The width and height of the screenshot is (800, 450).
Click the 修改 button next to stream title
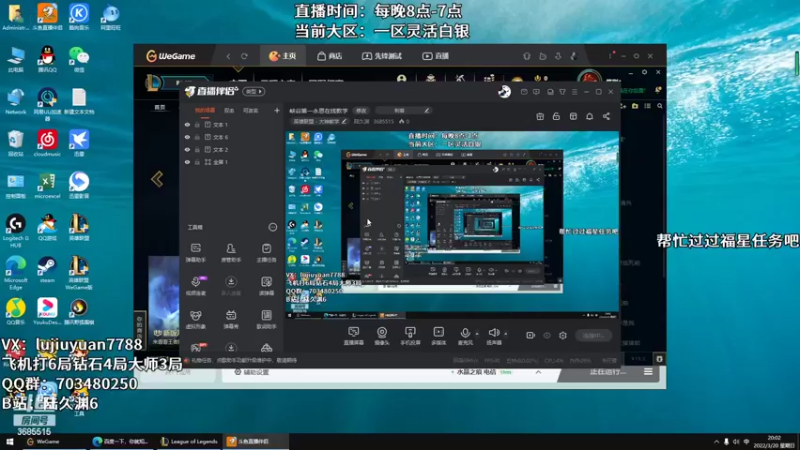[x=361, y=110]
